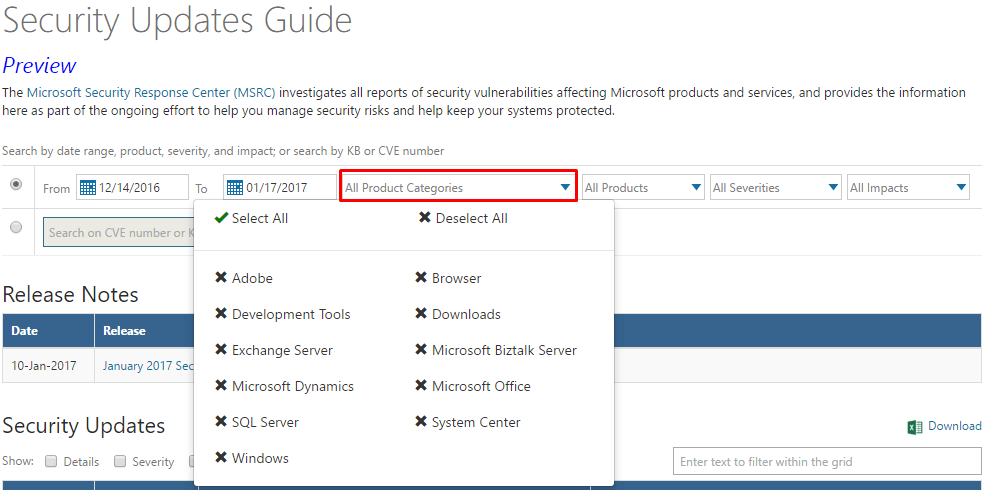Choose the Exchange Server category label
This screenshot has width=991, height=490.
282,350
